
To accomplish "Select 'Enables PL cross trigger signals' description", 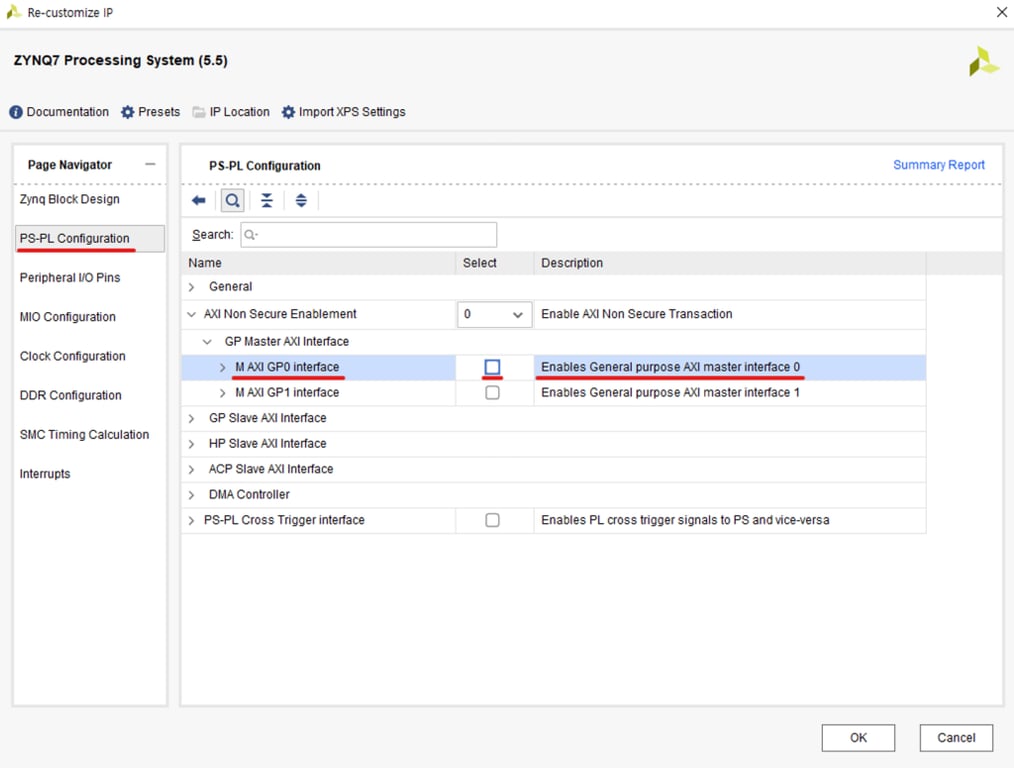I will click(685, 520).
